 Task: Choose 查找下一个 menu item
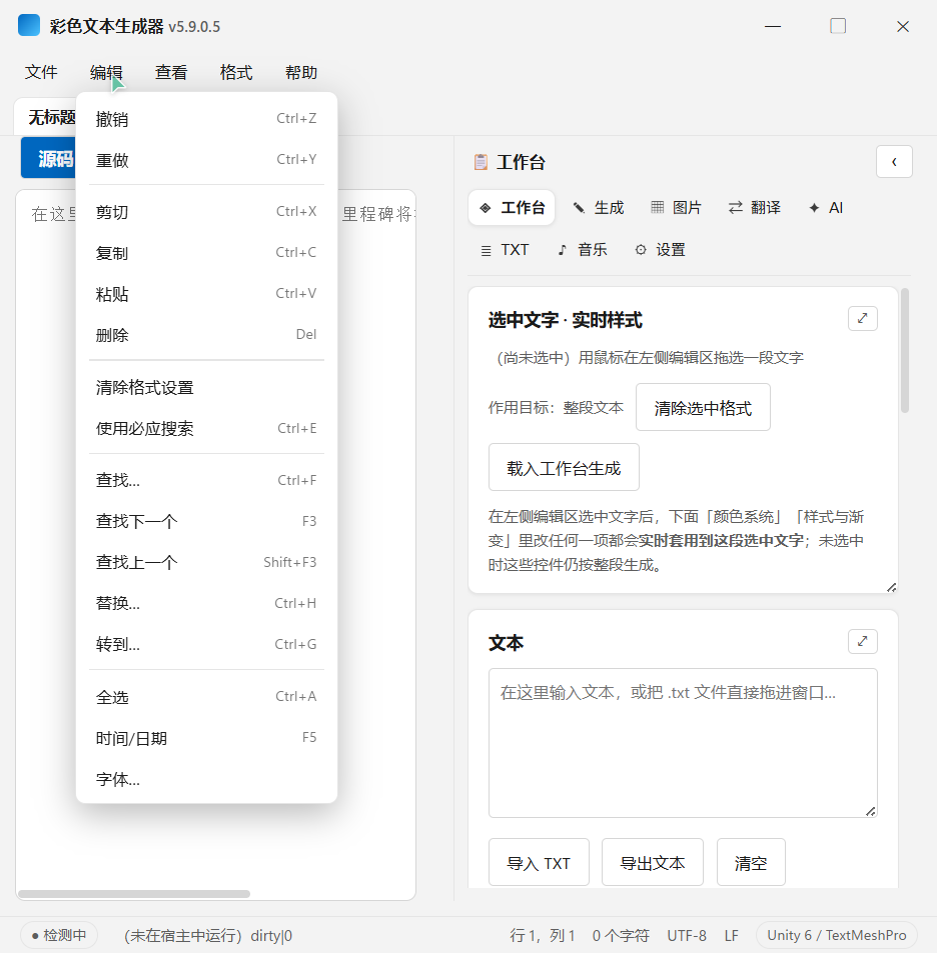(207, 521)
